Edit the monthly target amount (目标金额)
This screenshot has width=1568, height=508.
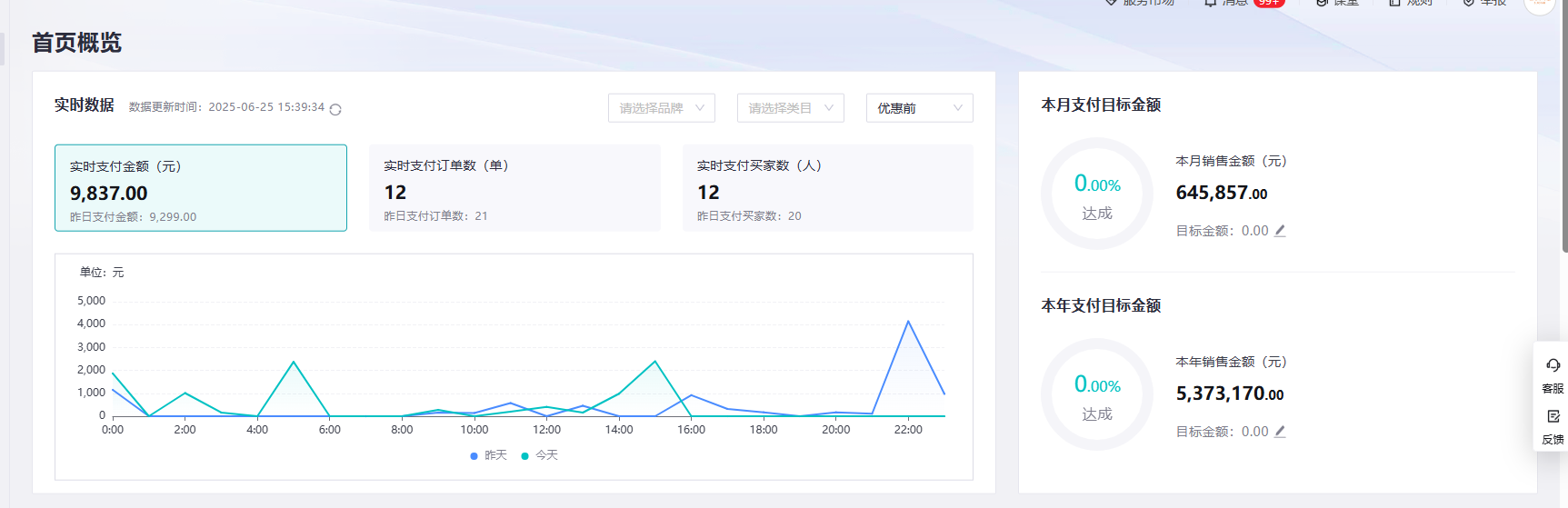click(x=1280, y=231)
